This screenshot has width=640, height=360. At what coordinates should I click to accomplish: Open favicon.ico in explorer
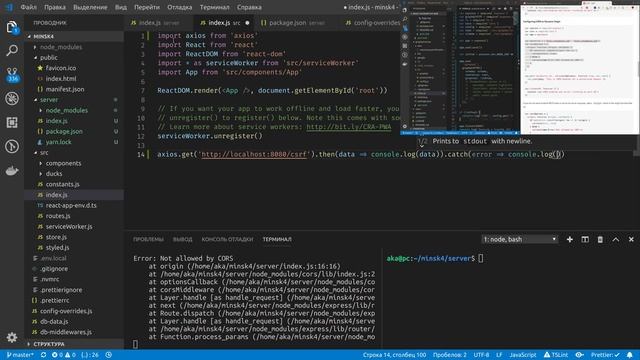(60, 68)
